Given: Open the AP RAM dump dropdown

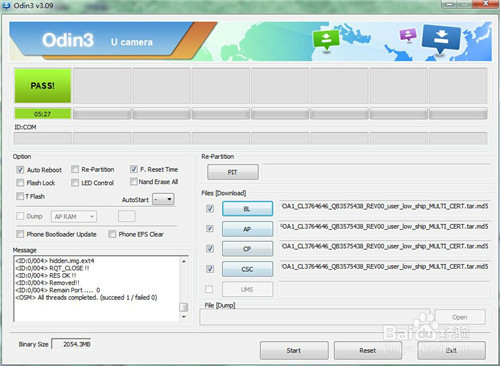Looking at the screenshot, I should point(74,217).
